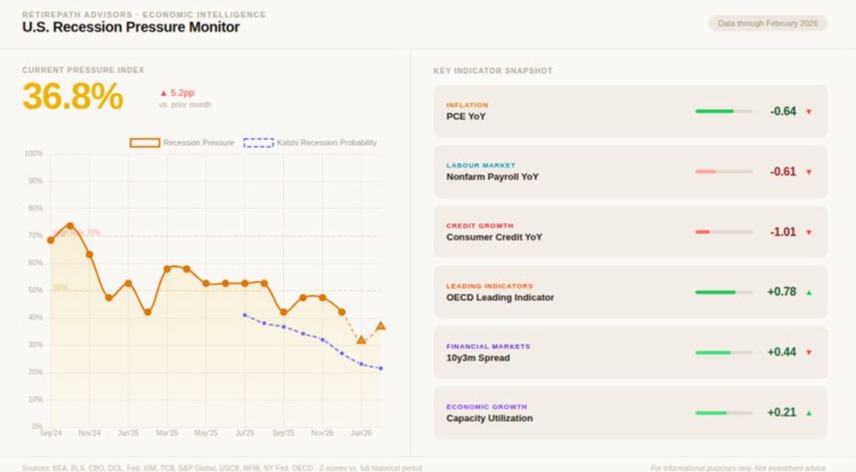Click the Capacity Utilization up-arrow icon
The width and height of the screenshot is (856, 472).
pos(809,412)
